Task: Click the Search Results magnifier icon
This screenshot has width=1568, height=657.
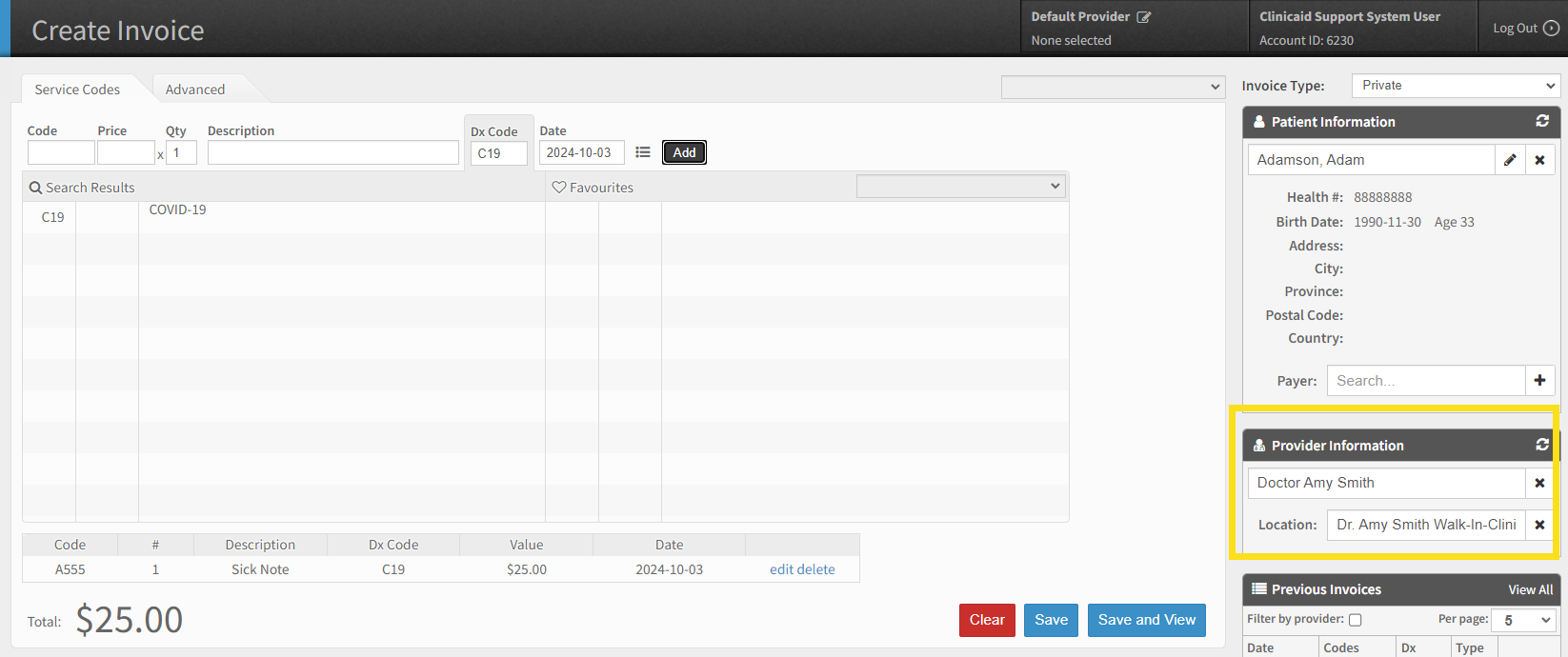Action: (35, 188)
